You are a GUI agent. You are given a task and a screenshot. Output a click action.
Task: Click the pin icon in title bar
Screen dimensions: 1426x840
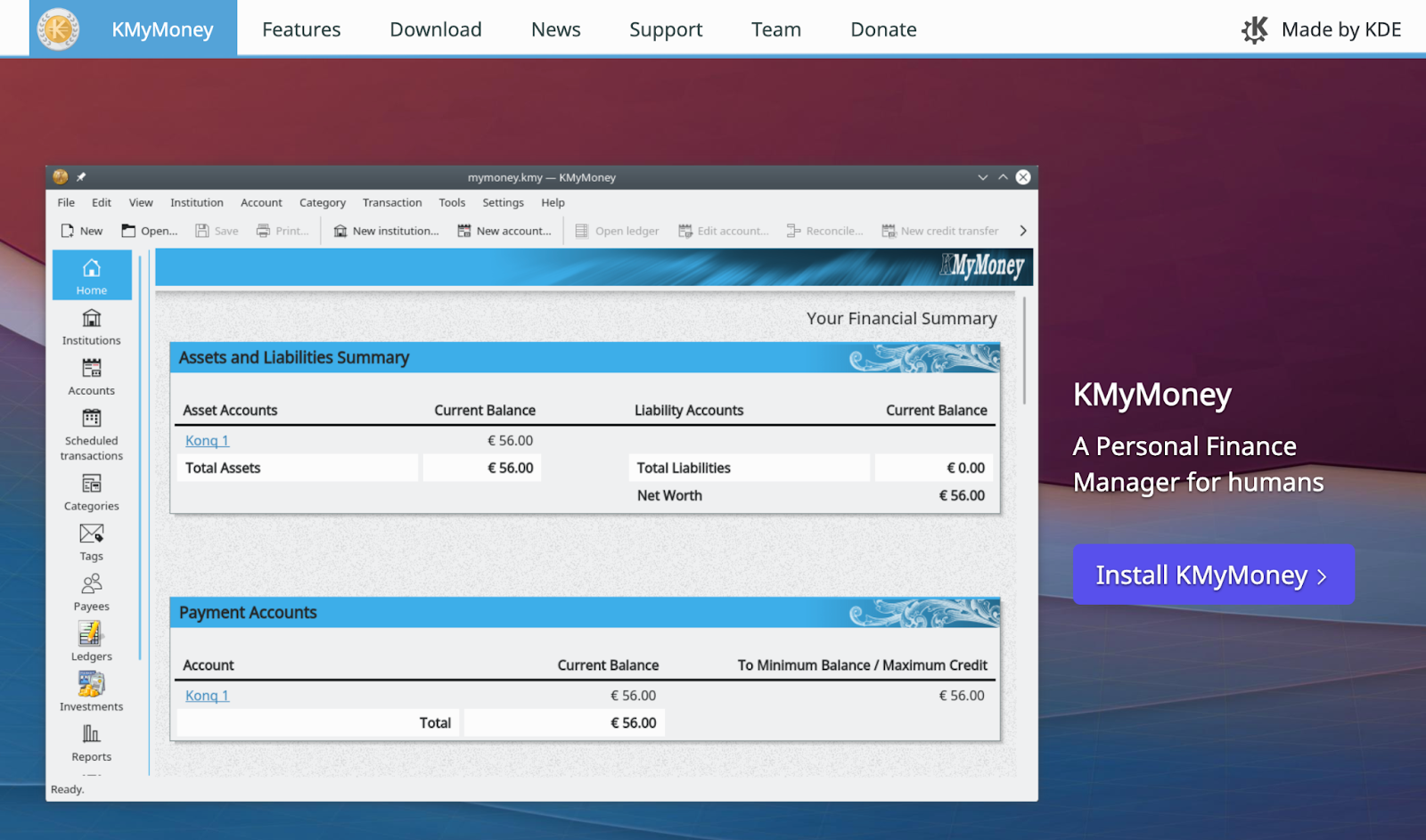point(81,177)
